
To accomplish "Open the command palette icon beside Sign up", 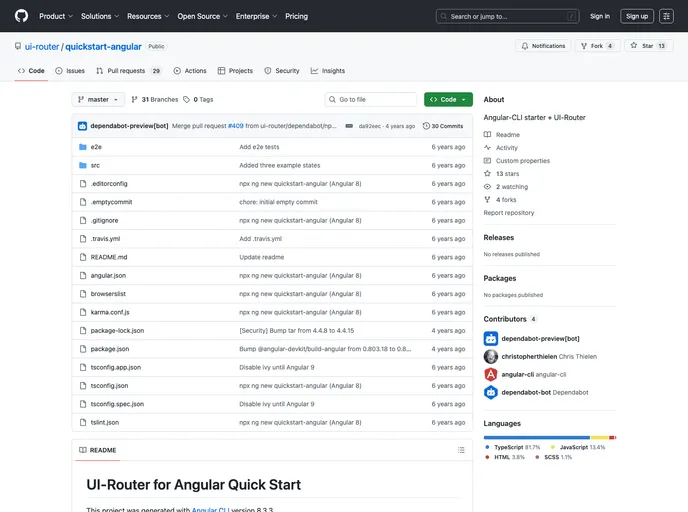I will pos(666,16).
